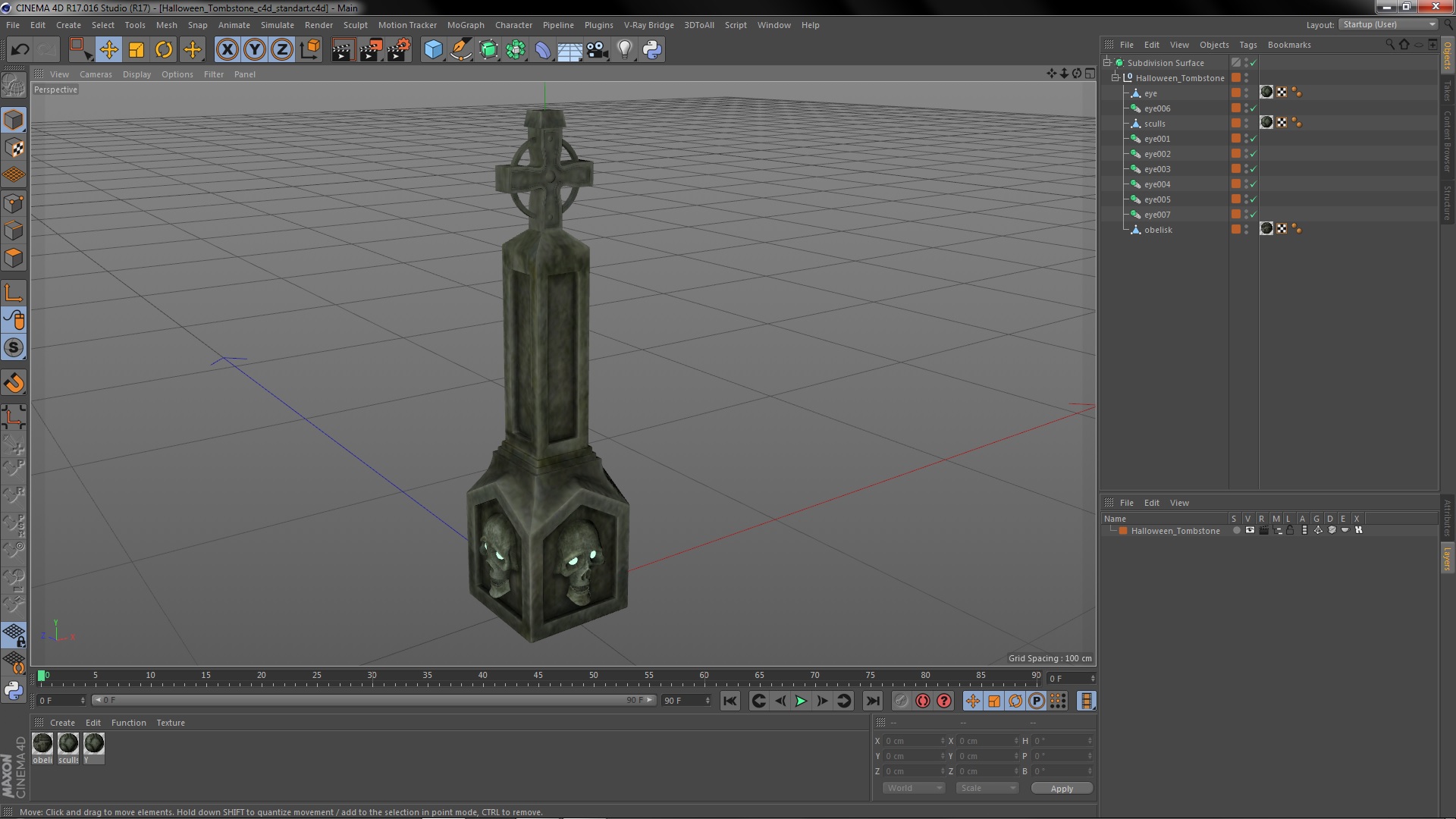Toggle visibility eye for Halloween_Tombstone layer

1250,531
